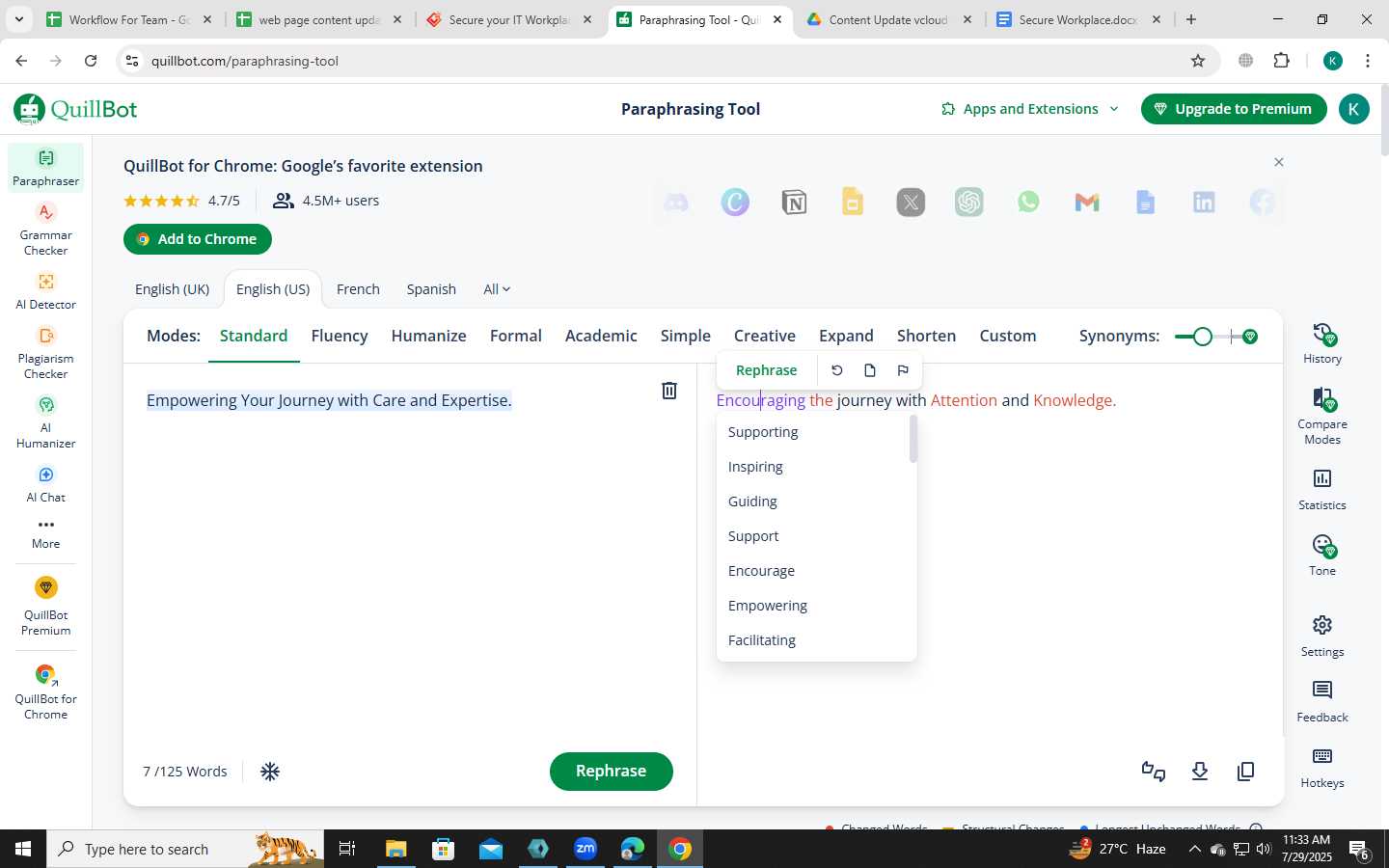The image size is (1389, 868).
Task: Open the Tone panel
Action: (1322, 556)
